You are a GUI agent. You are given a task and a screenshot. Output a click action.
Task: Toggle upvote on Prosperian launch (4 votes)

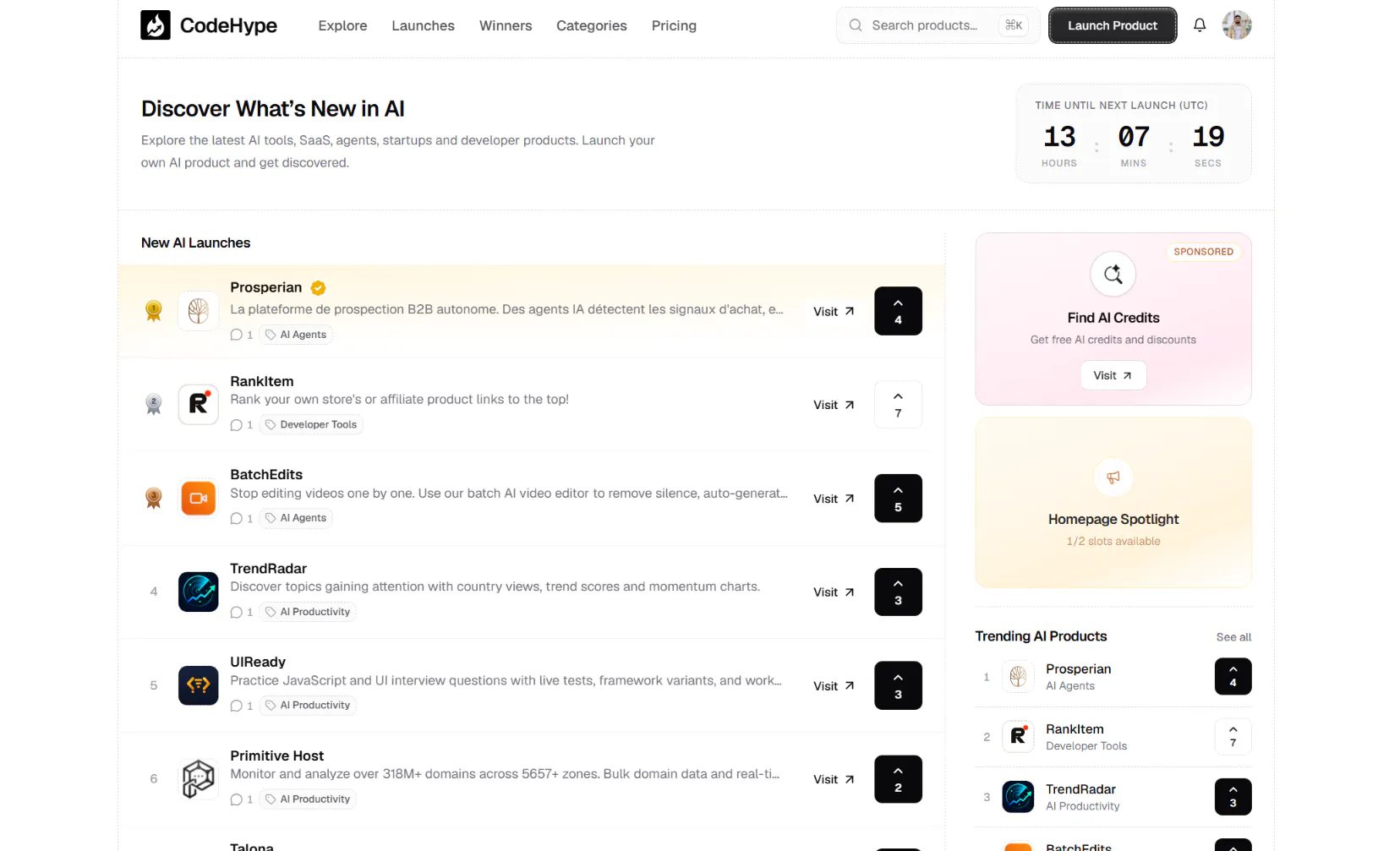(x=898, y=311)
